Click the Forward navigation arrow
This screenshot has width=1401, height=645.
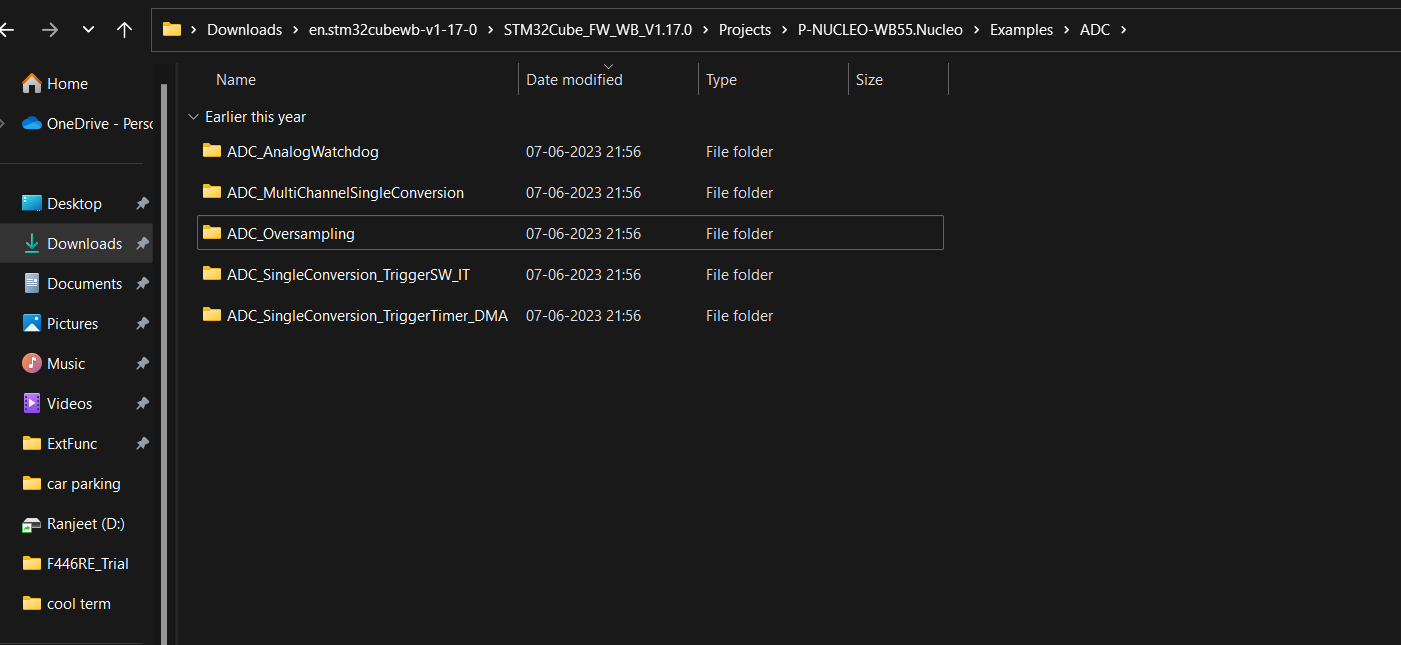49,30
